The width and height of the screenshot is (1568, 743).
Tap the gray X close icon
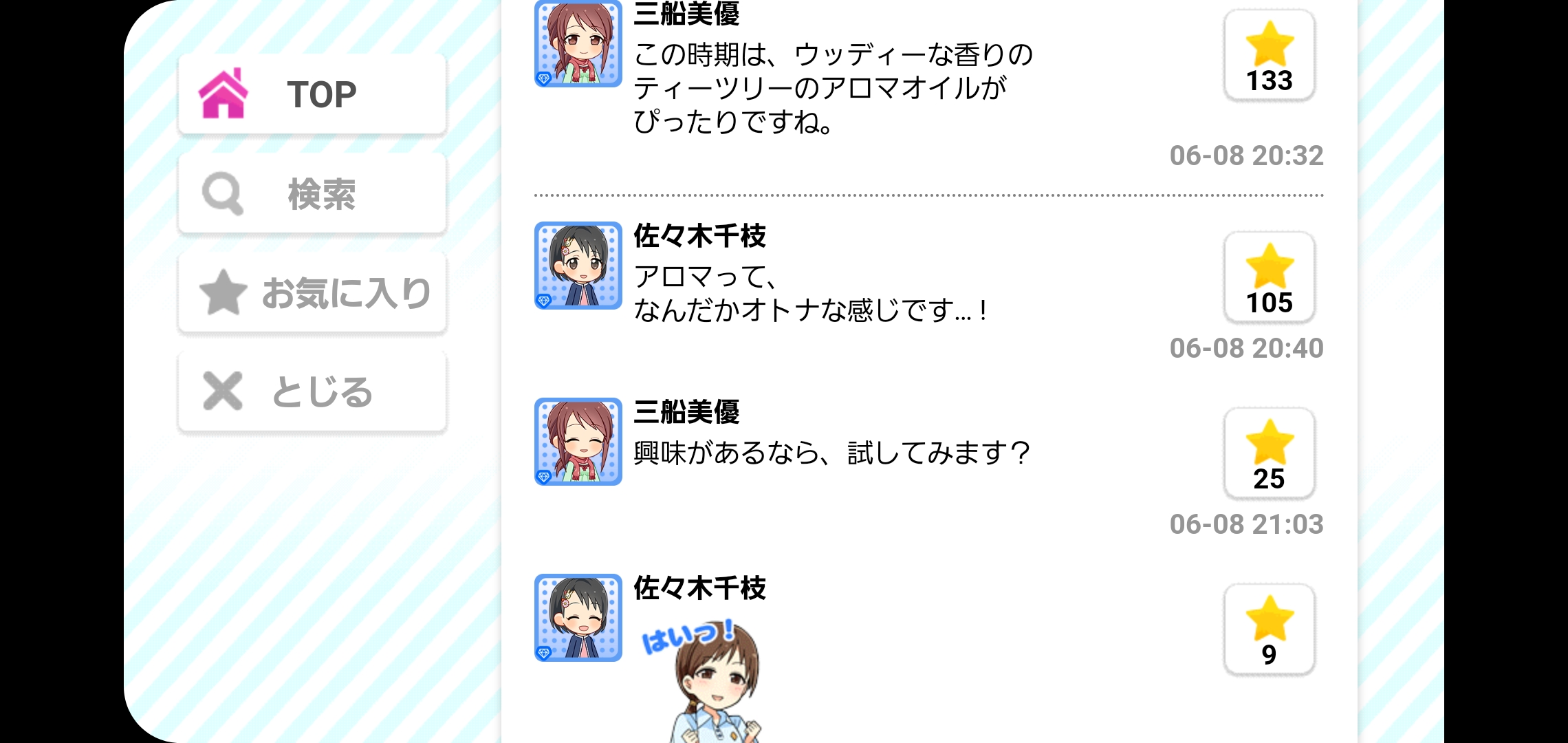click(223, 391)
